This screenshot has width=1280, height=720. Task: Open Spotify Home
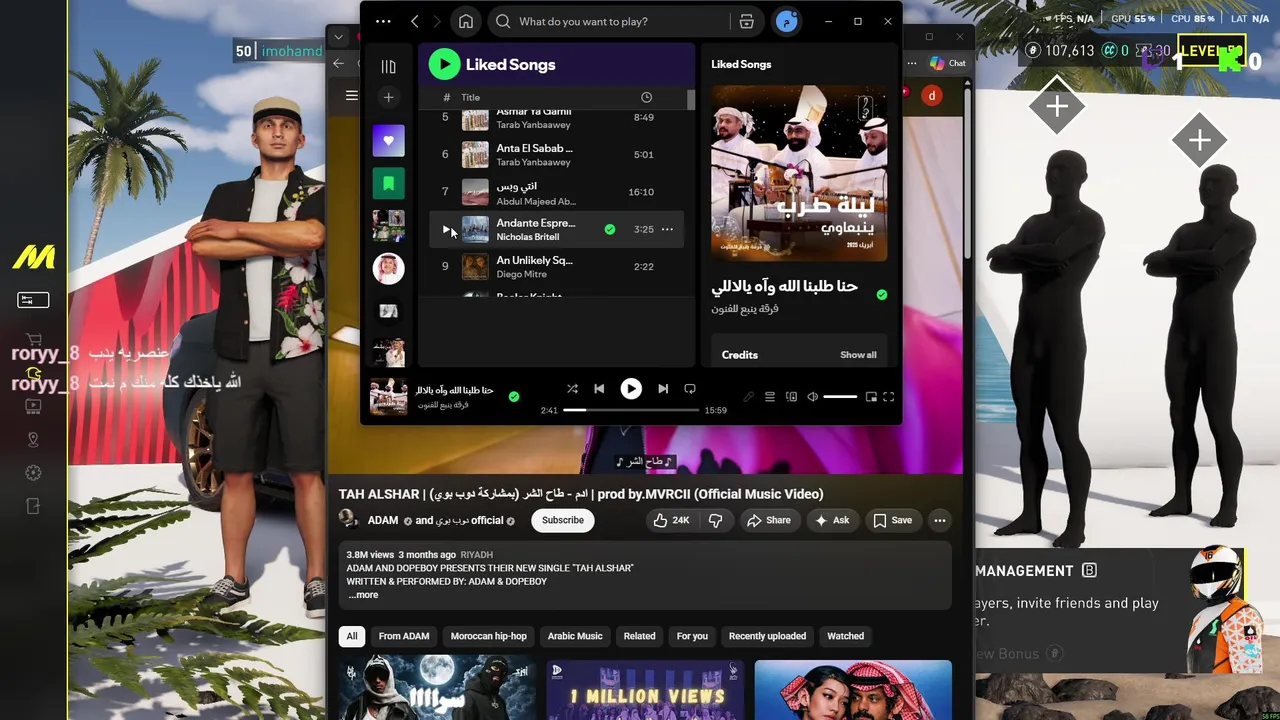[466, 21]
